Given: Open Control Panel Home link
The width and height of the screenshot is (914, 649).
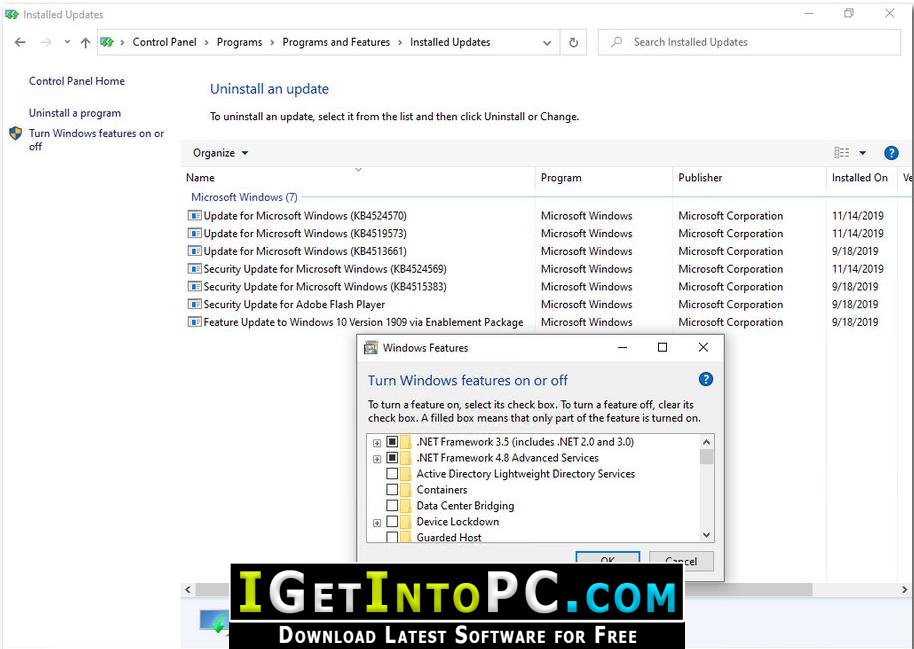Looking at the screenshot, I should pos(77,81).
